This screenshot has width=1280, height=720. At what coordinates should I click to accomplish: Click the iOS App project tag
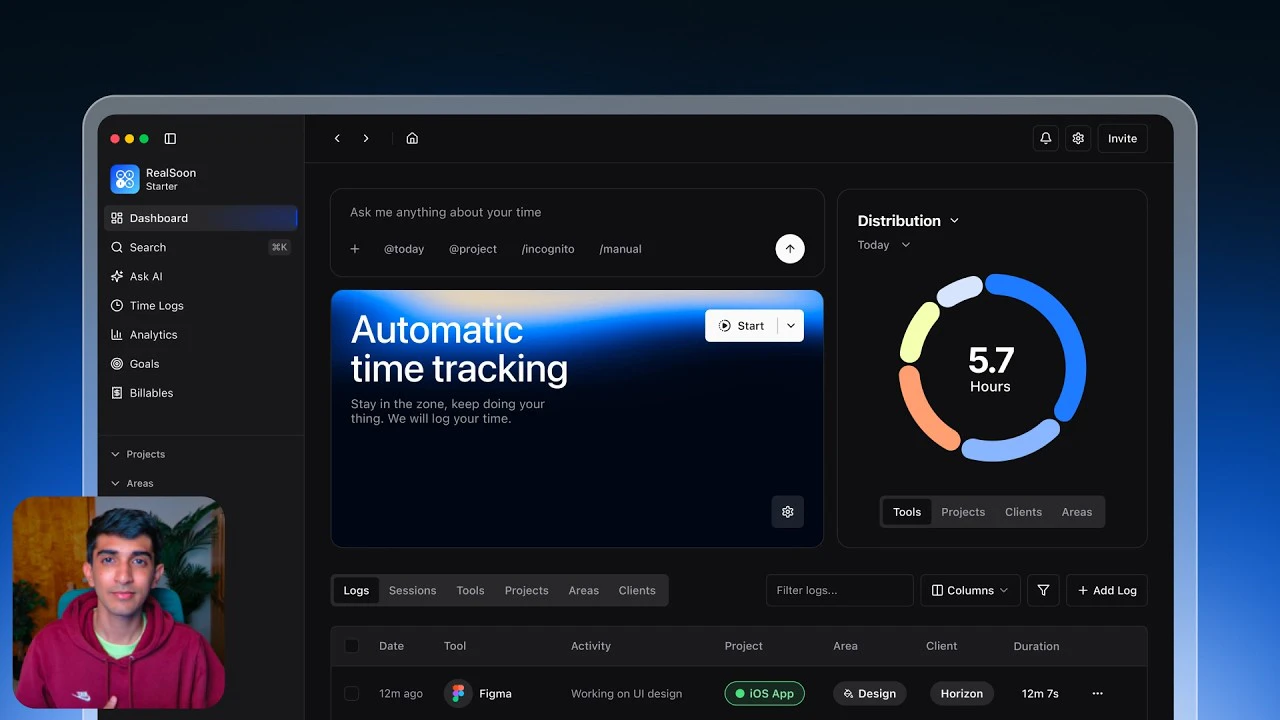tap(765, 693)
